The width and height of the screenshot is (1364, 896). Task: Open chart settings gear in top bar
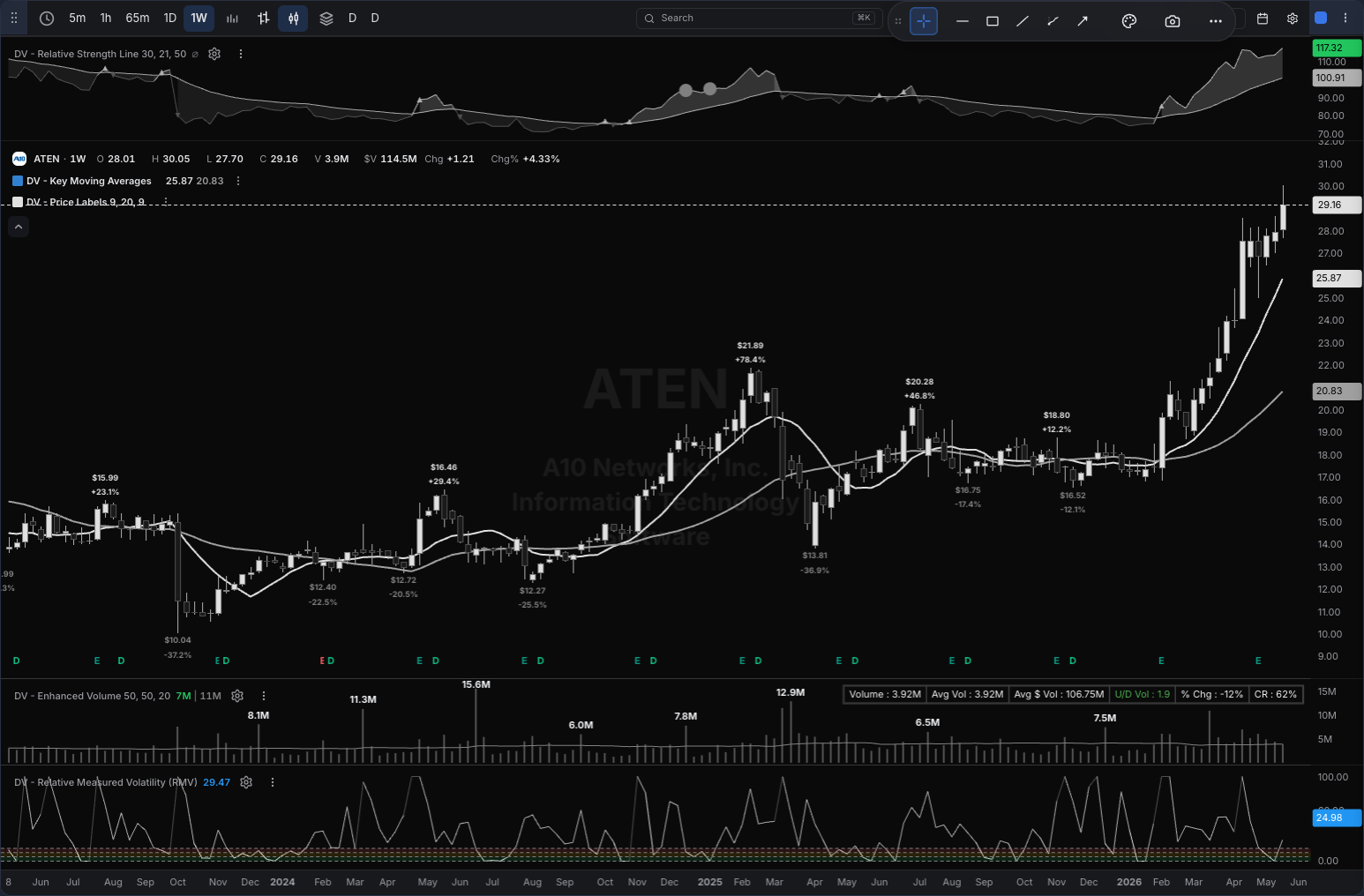pyautogui.click(x=1293, y=18)
